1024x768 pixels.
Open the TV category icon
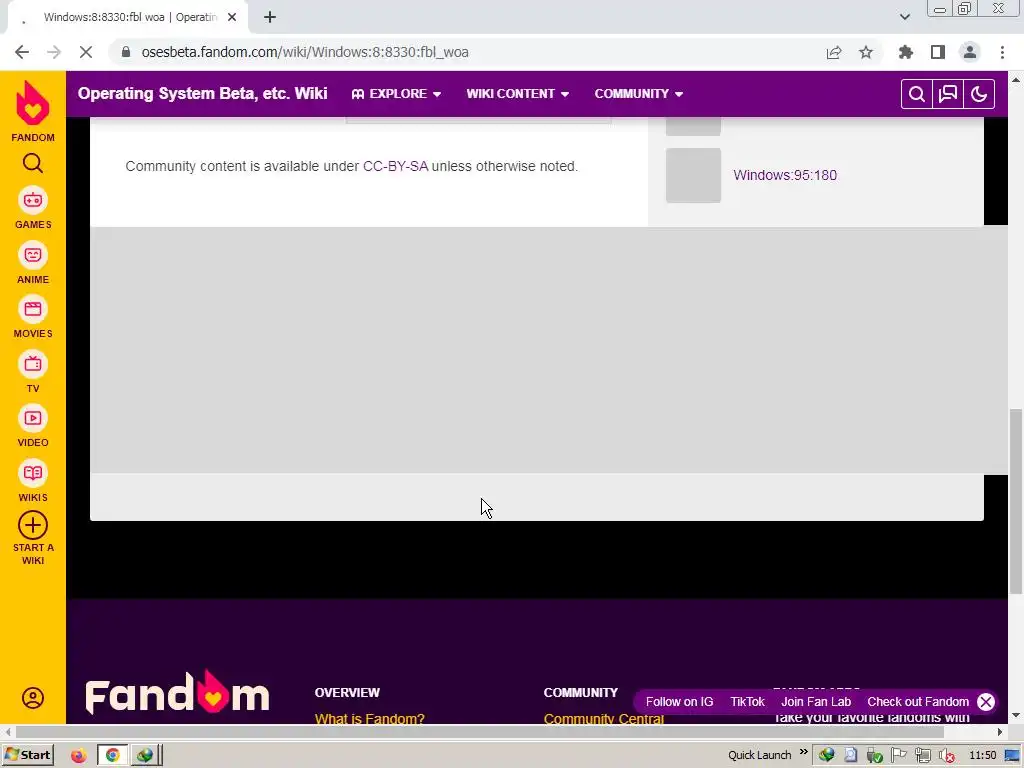(33, 364)
